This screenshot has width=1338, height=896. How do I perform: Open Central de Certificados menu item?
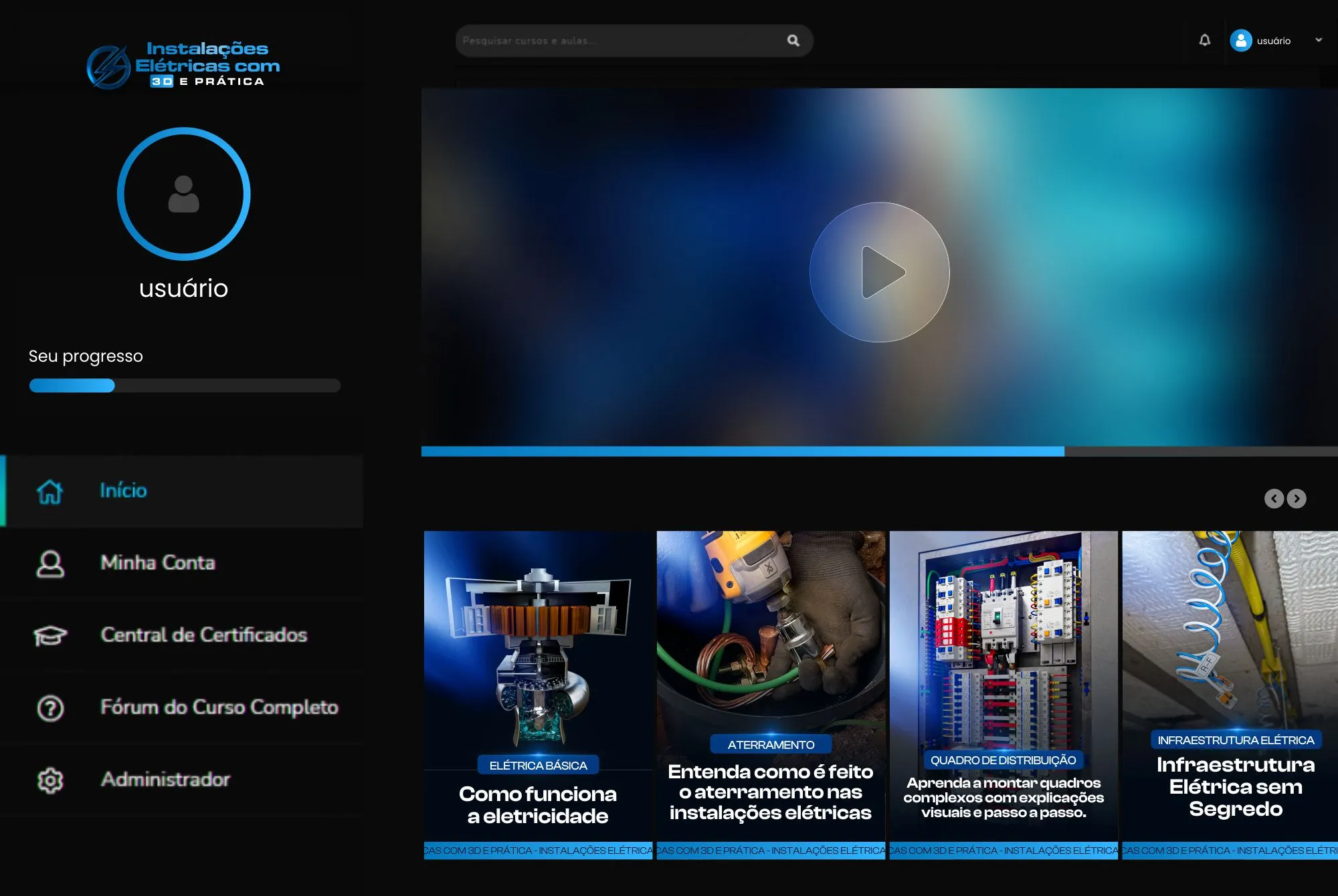pos(203,635)
